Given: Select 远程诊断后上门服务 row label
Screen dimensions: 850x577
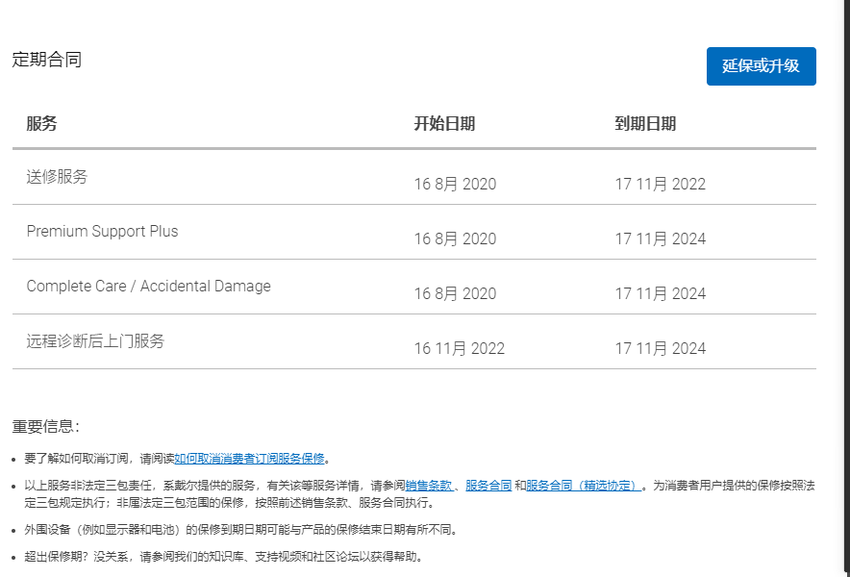Looking at the screenshot, I should [x=95, y=341].
